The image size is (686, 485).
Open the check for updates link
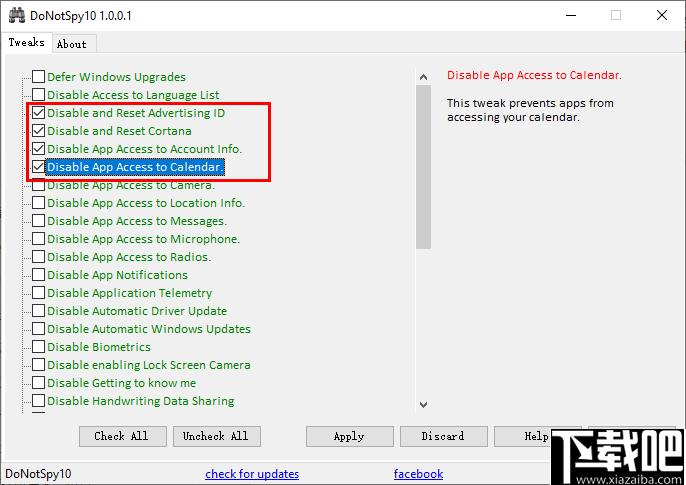[252, 474]
